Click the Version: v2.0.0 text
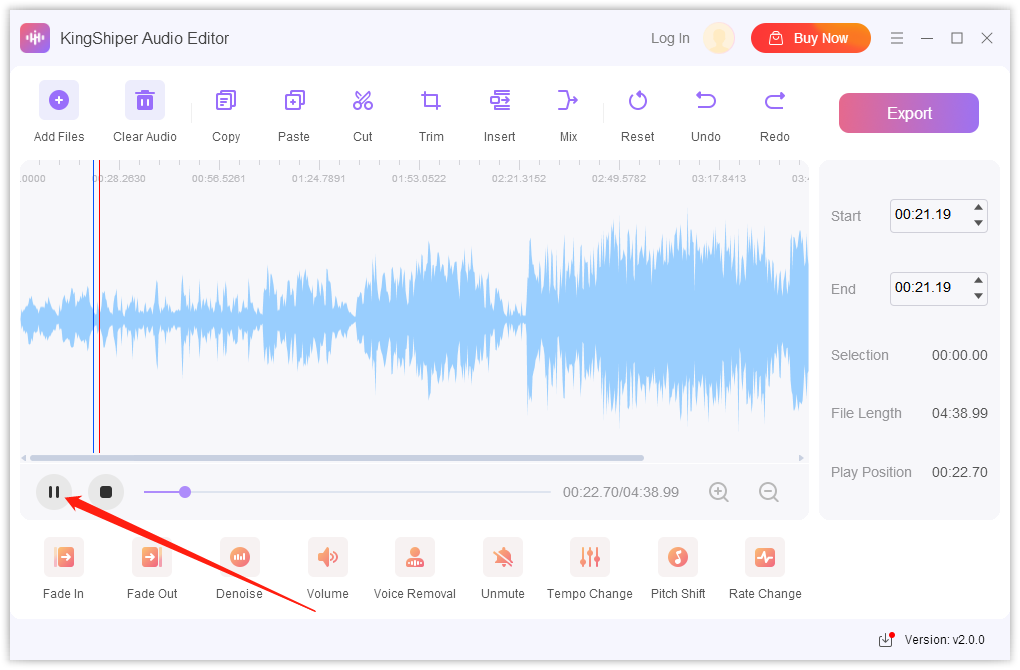Viewport: 1020px width, 670px height. [945, 640]
